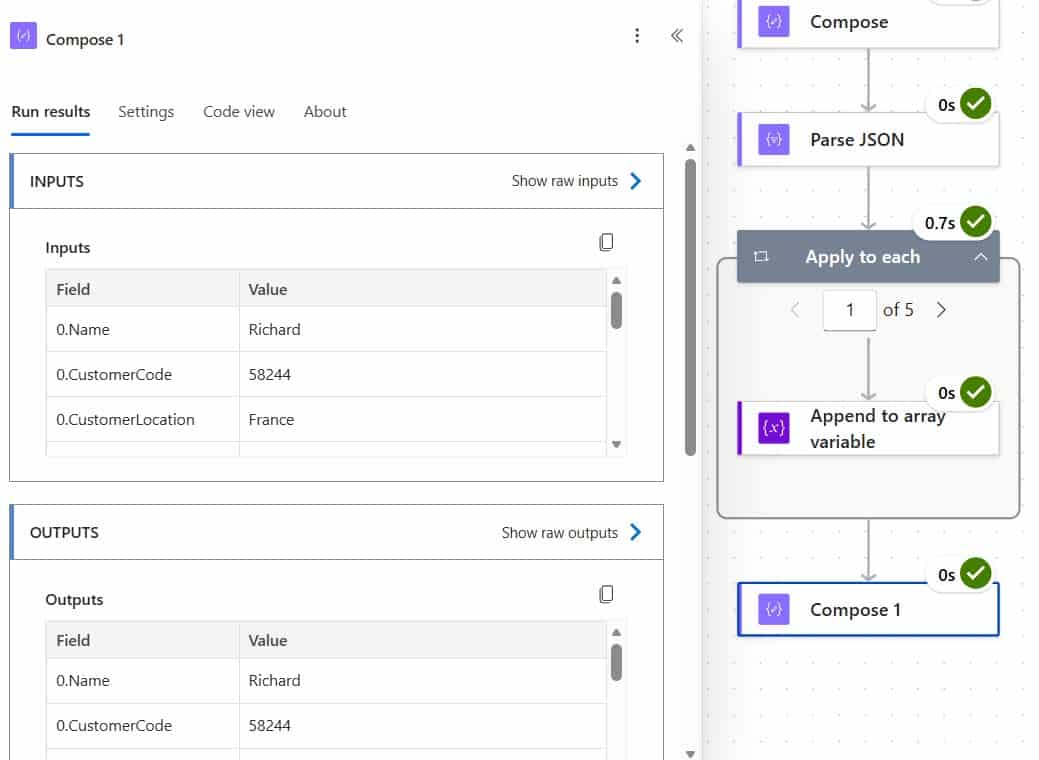Select the Richard value in Inputs table
The height and width of the screenshot is (760, 1039).
pyautogui.click(x=274, y=329)
